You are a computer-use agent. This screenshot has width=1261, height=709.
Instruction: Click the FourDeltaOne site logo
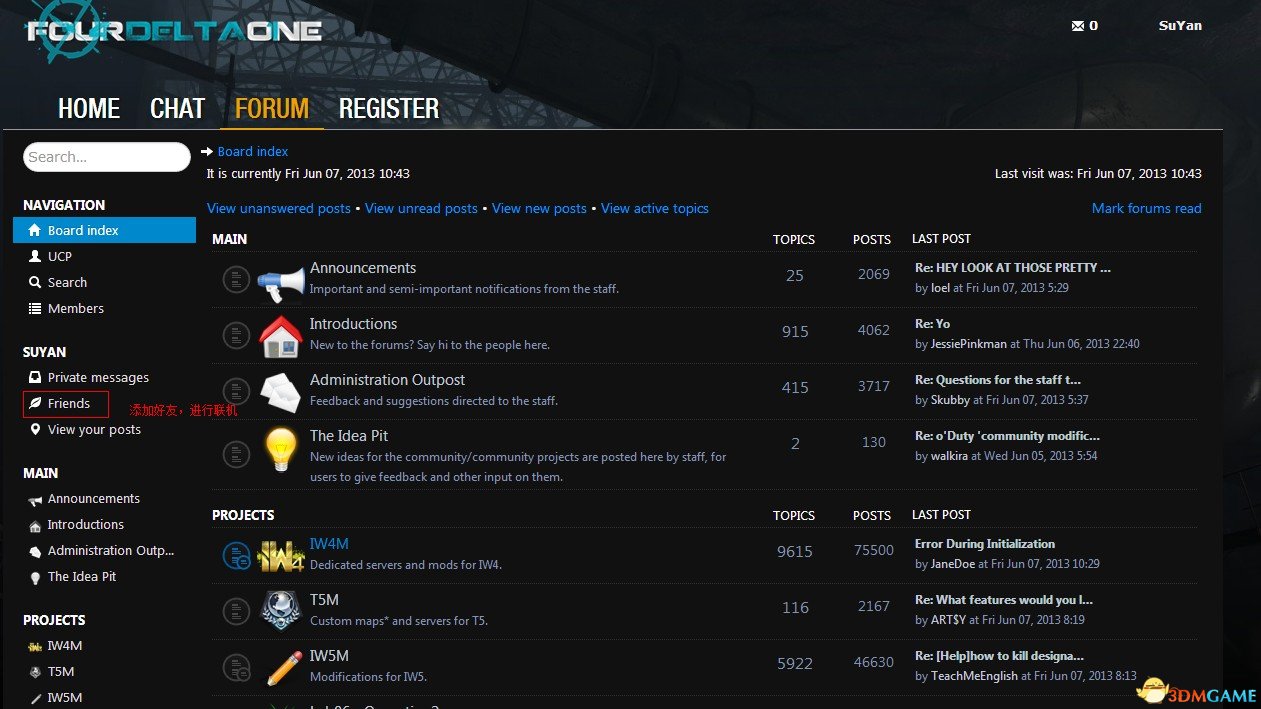(x=174, y=31)
